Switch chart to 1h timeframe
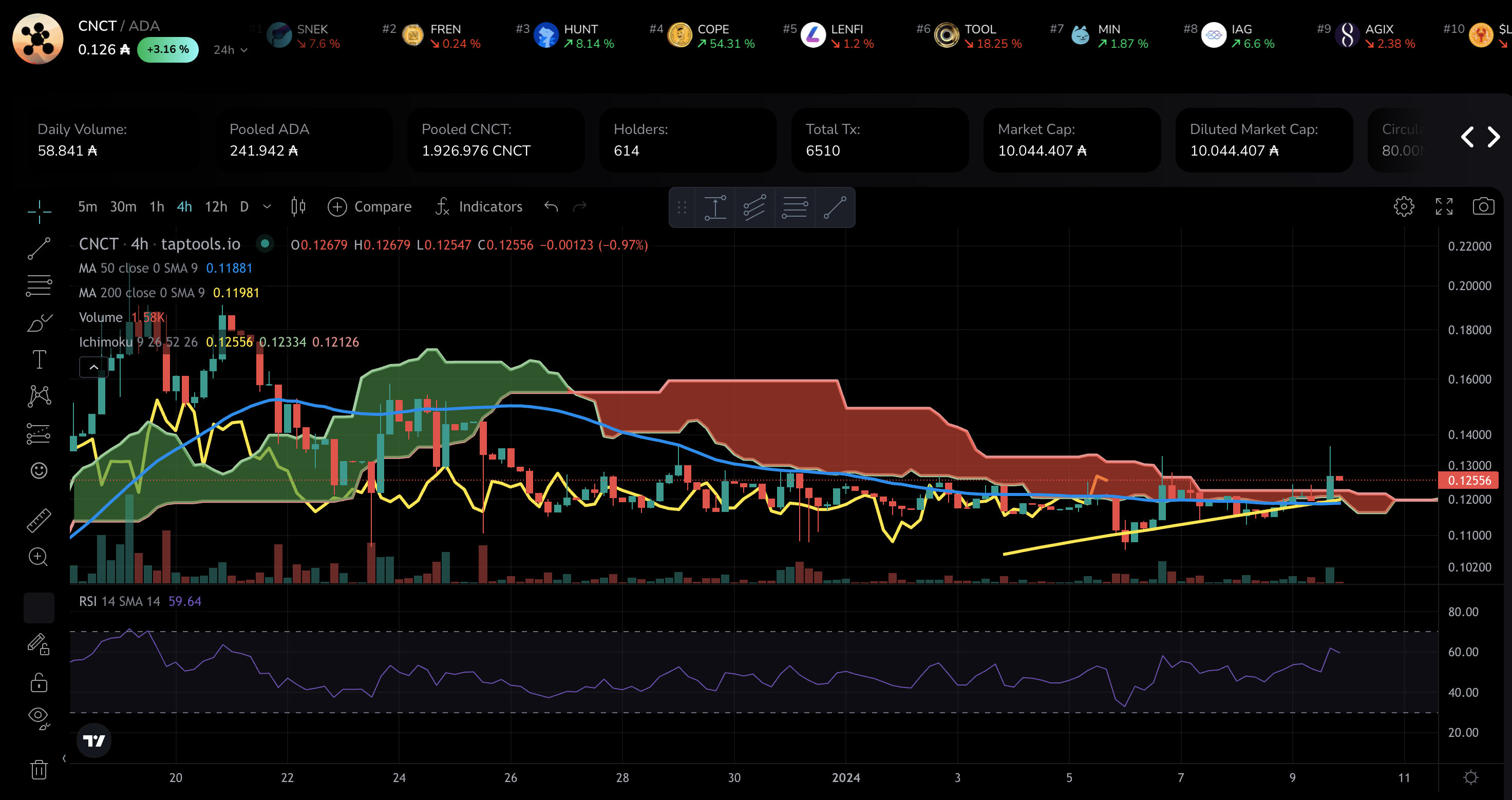This screenshot has height=800, width=1512. point(157,206)
